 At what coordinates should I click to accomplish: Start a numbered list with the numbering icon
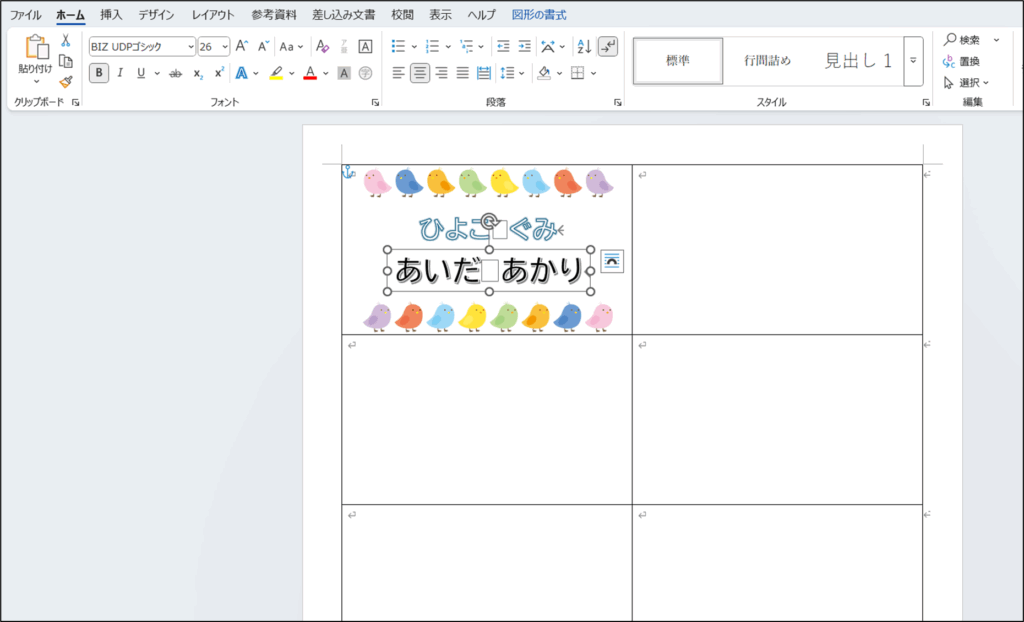(432, 46)
